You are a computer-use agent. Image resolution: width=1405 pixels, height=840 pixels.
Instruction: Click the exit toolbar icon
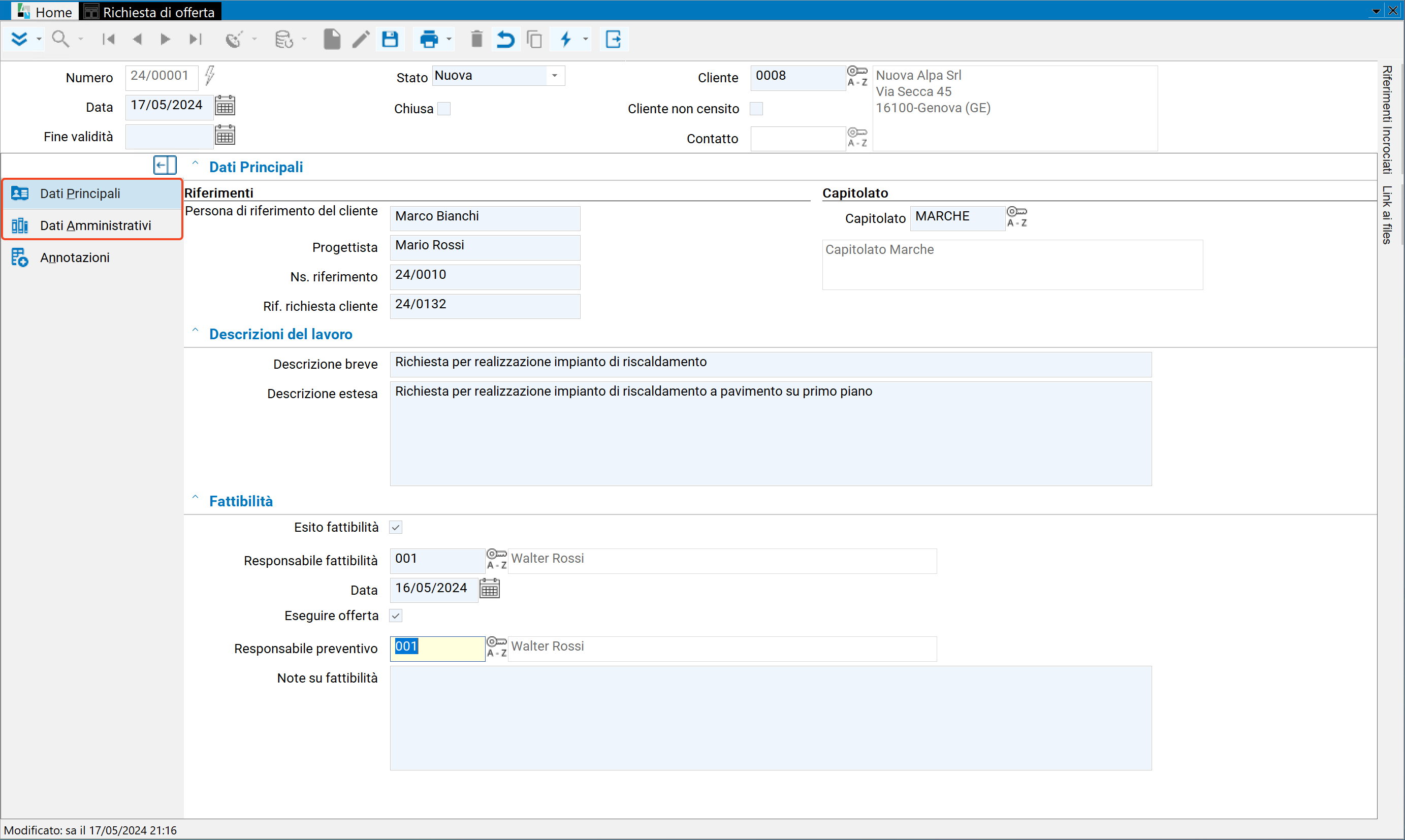point(614,39)
